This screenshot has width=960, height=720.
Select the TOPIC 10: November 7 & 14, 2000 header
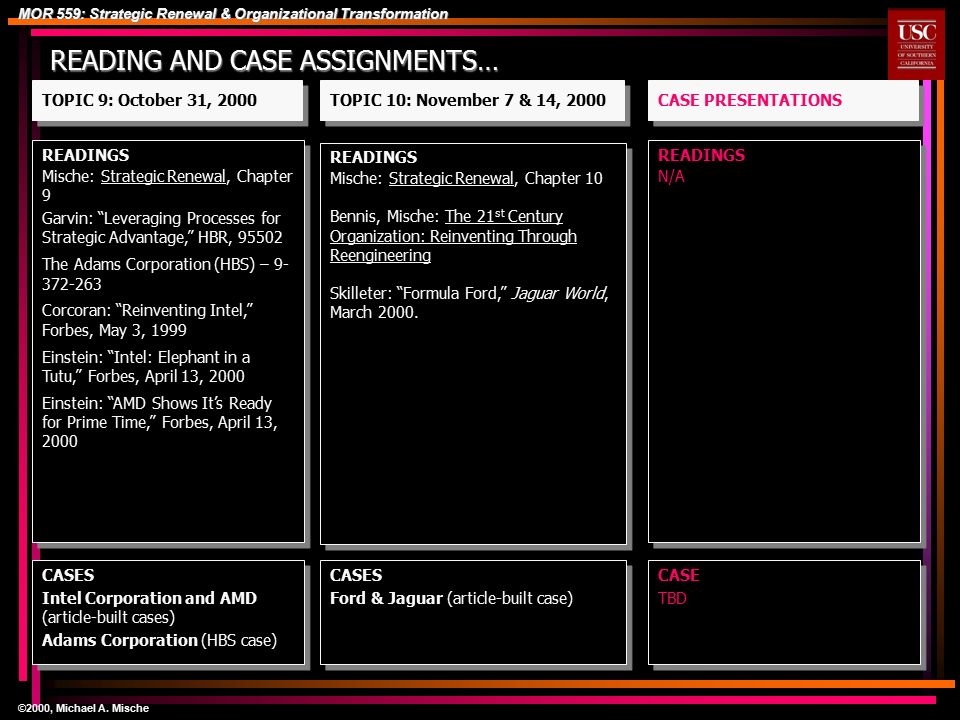(x=473, y=100)
